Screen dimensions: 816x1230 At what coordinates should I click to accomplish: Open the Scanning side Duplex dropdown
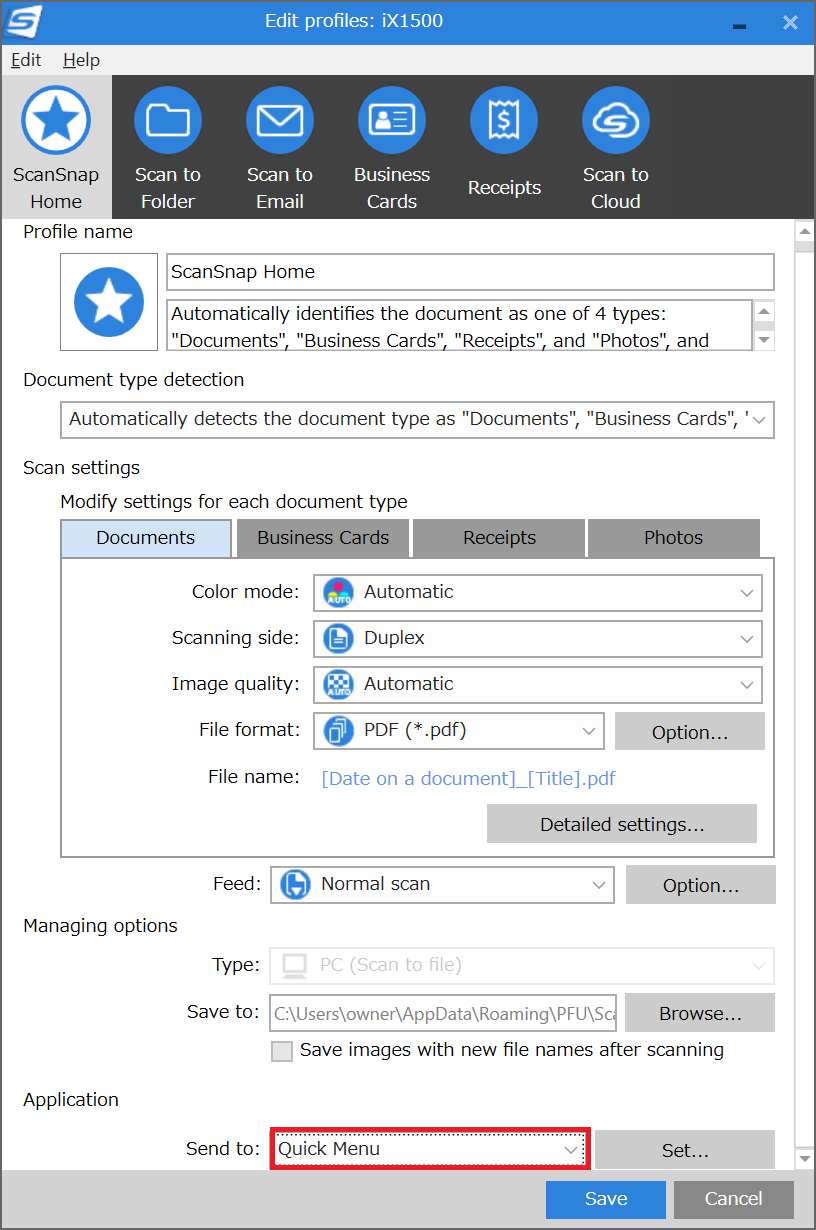click(538, 638)
